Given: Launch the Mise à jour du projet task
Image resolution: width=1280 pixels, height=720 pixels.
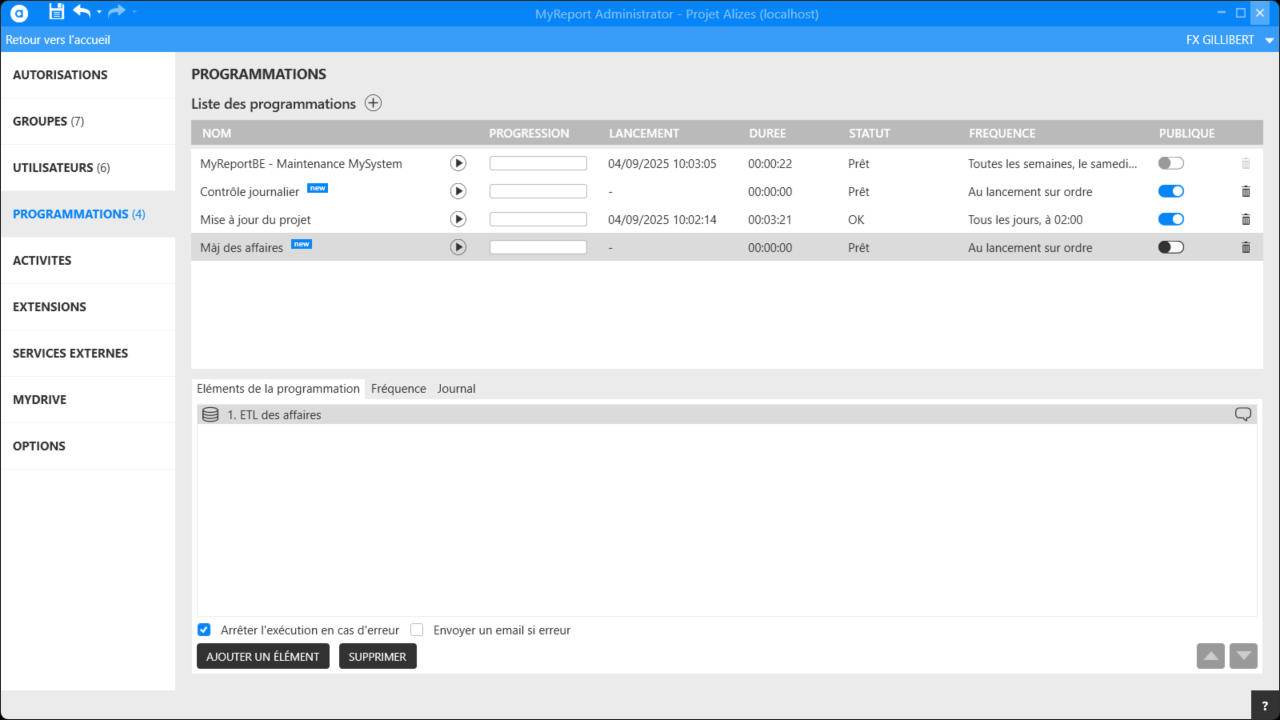Looking at the screenshot, I should pos(458,219).
